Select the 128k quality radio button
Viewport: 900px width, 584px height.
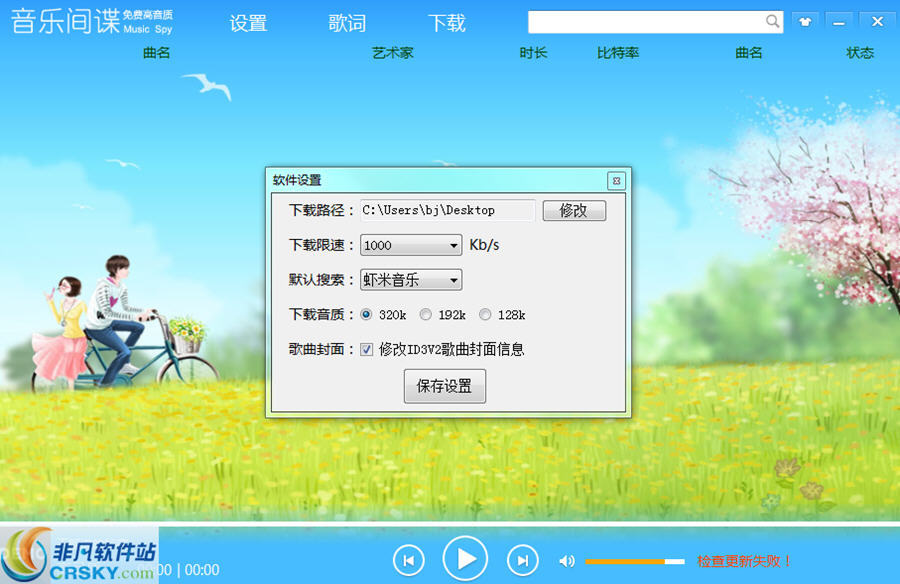click(x=485, y=315)
